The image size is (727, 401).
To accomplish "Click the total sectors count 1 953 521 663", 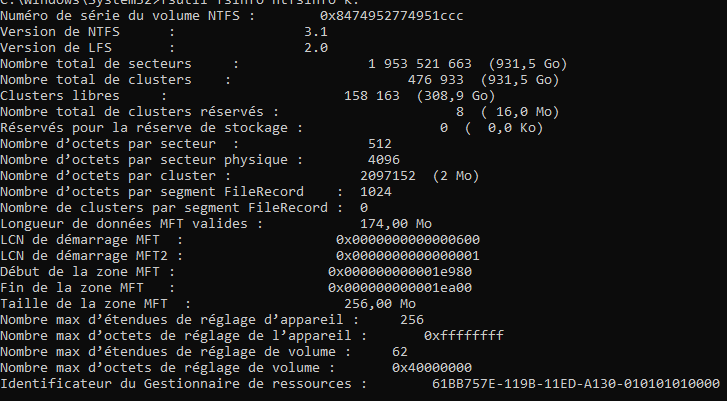I will pos(420,64).
